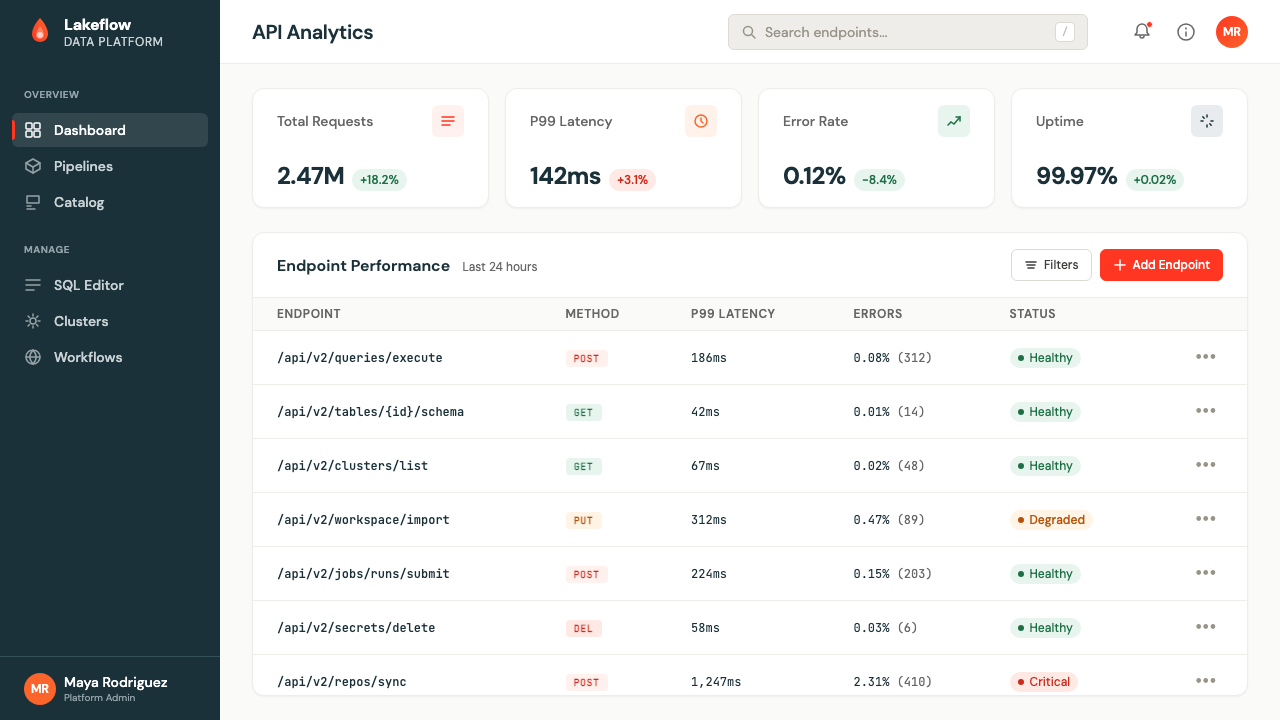
Task: Click Maya Rodriguez sidebar avatar
Action: tap(40, 689)
